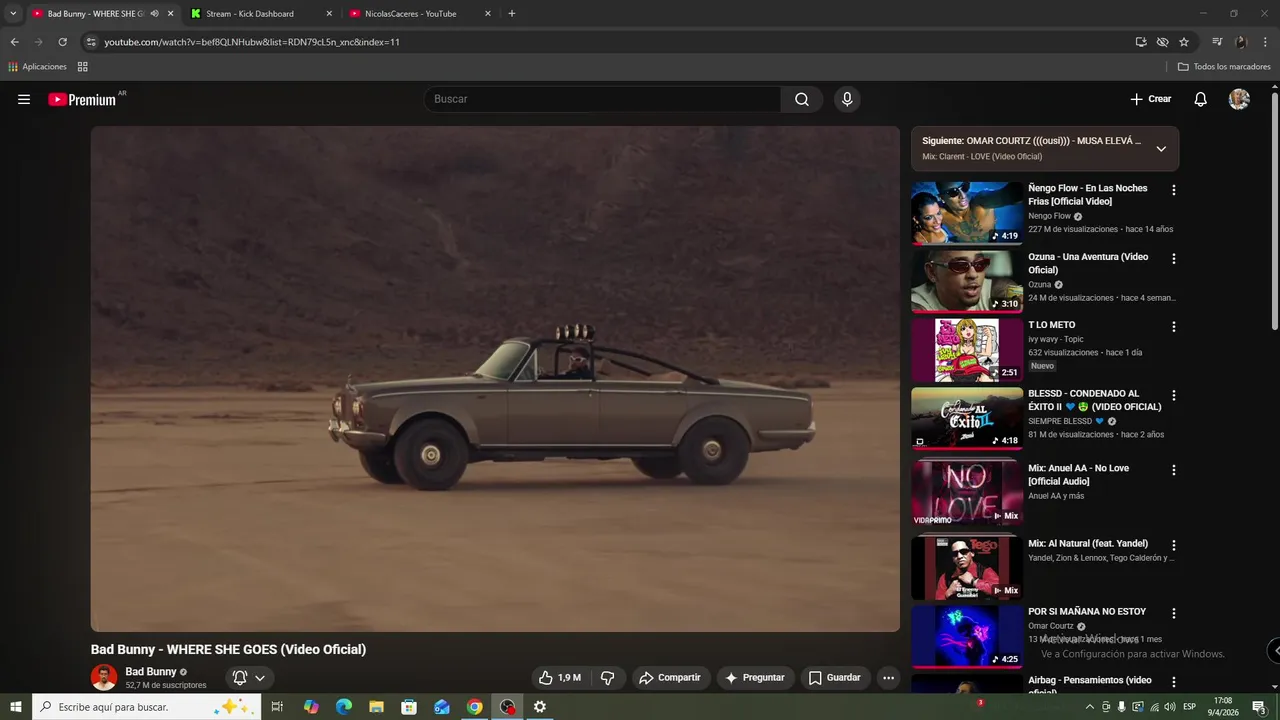The width and height of the screenshot is (1280, 720).
Task: Like the video with thumbs up
Action: (559, 678)
